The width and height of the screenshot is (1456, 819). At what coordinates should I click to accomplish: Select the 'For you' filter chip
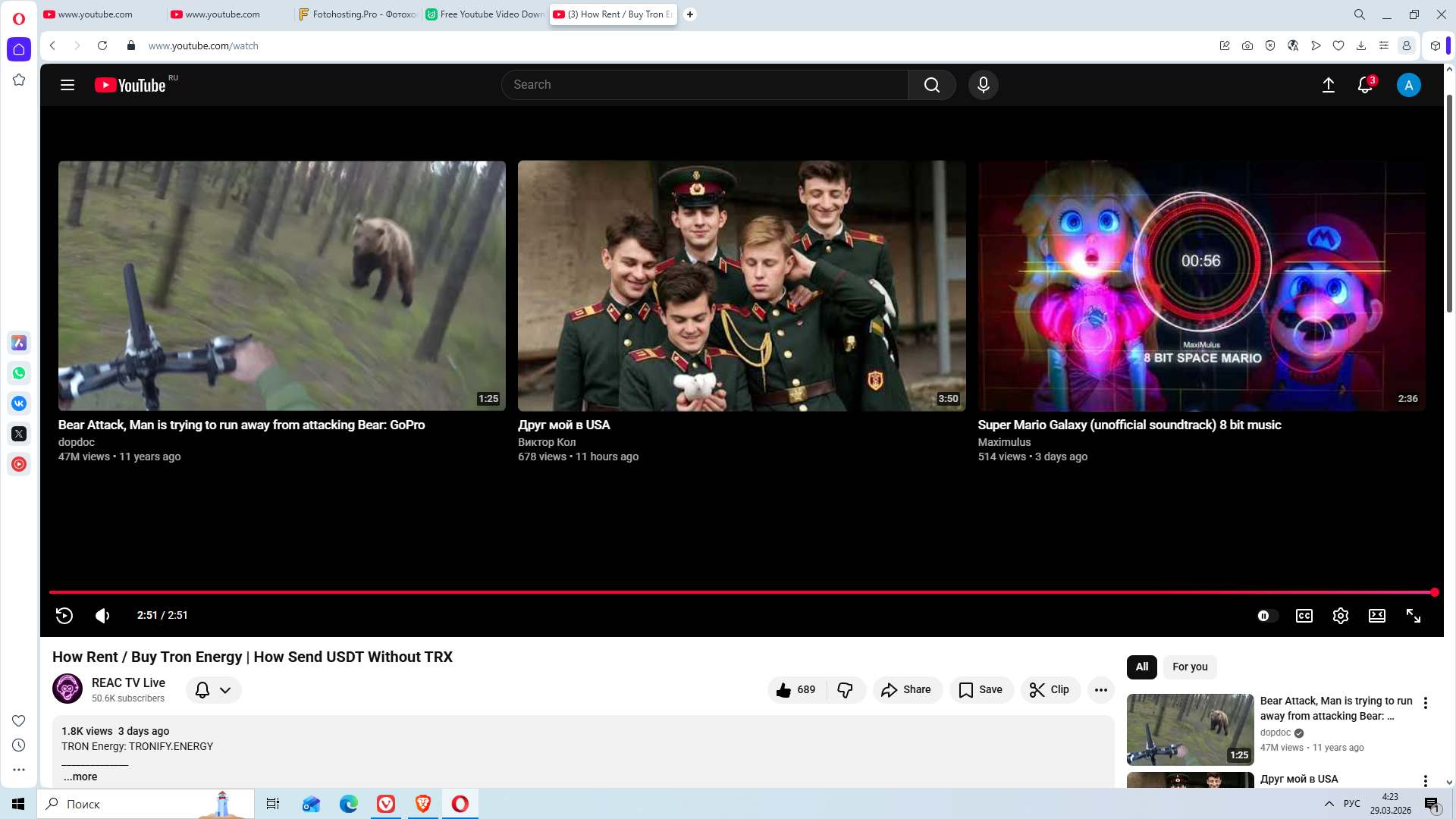coord(1189,667)
